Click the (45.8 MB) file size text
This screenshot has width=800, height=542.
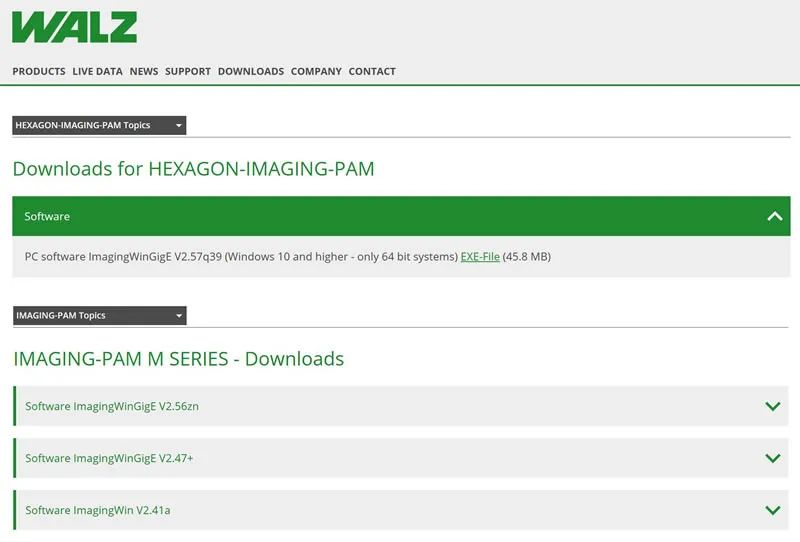click(527, 257)
